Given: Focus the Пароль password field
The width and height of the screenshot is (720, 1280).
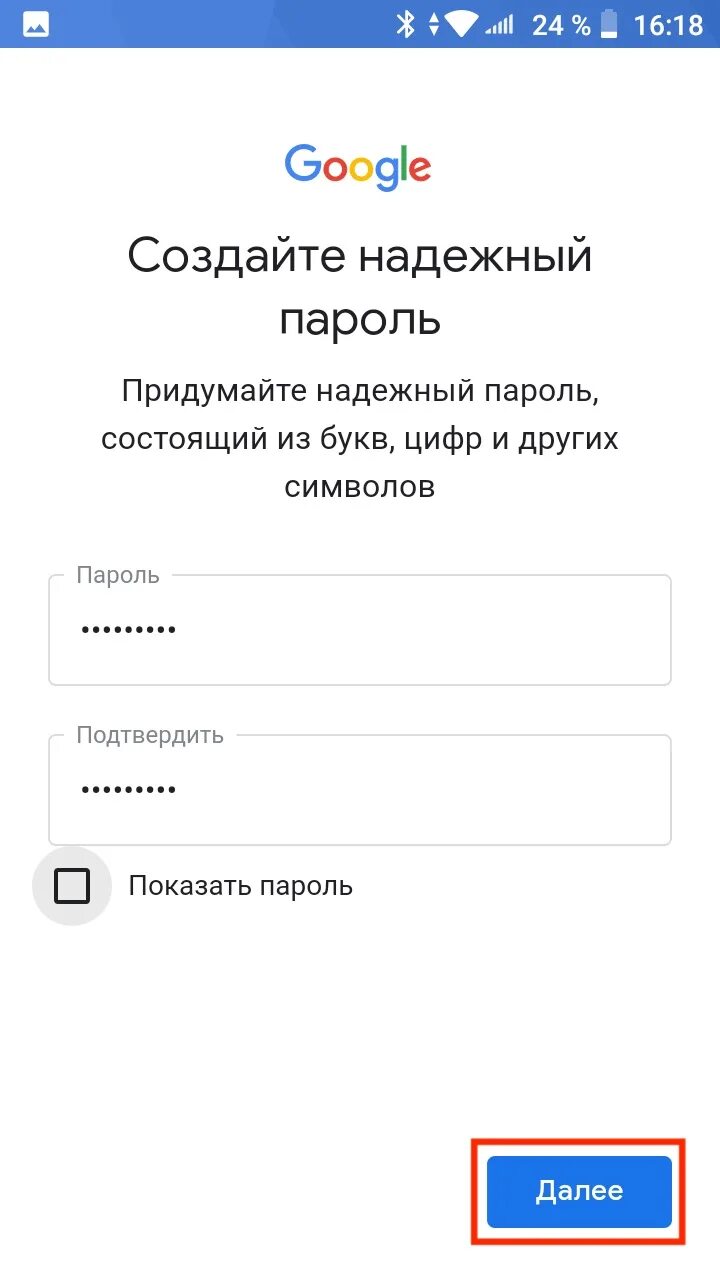Looking at the screenshot, I should click(360, 630).
